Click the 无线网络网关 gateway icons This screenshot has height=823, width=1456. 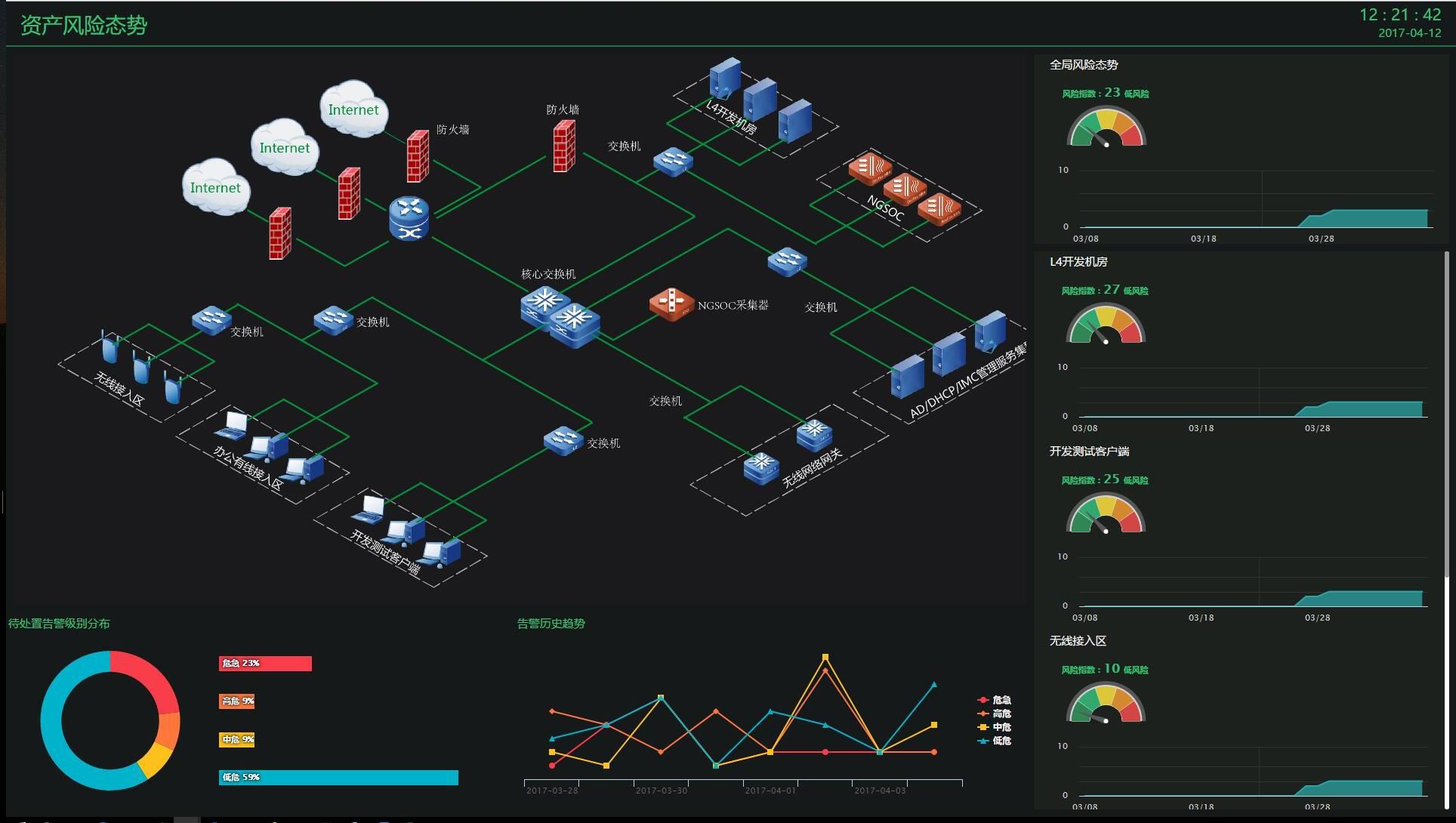click(x=788, y=452)
